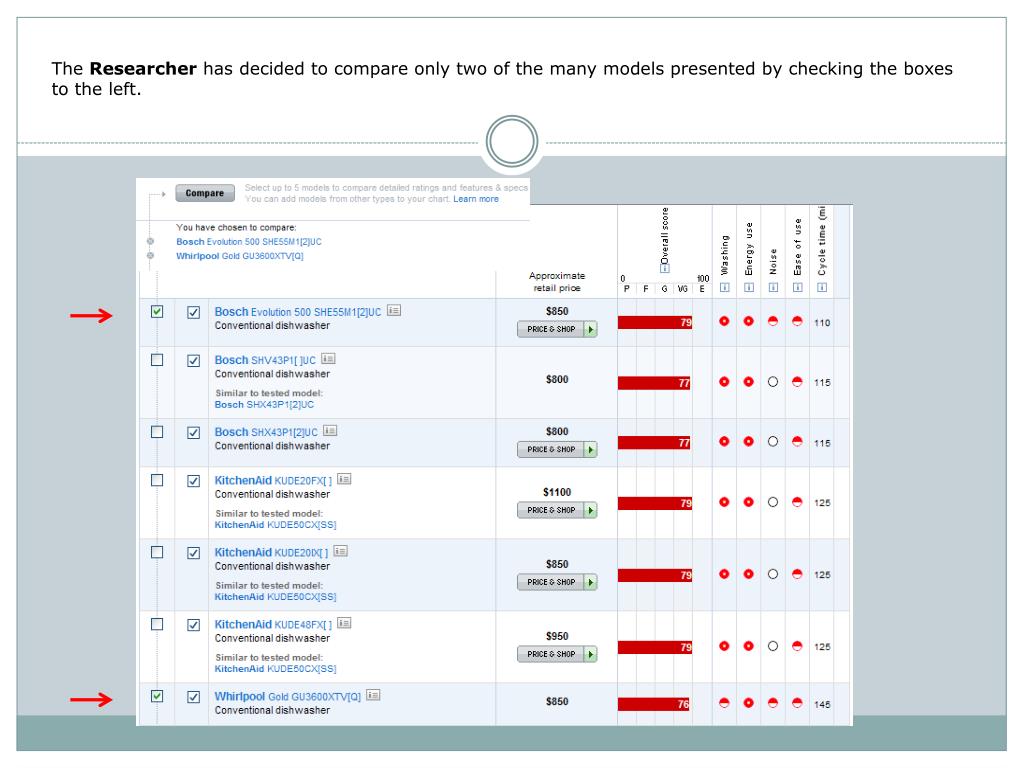Image resolution: width=1024 pixels, height=768 pixels.
Task: Open the Learn more link
Action: tap(474, 199)
